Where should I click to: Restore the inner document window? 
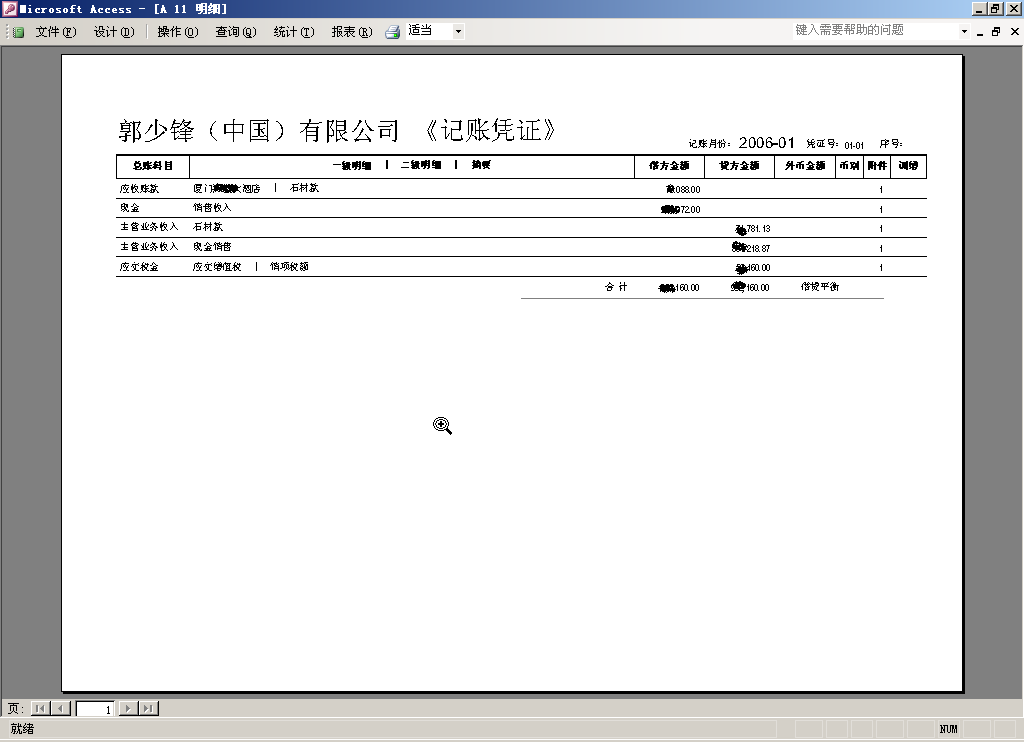pyautogui.click(x=996, y=31)
